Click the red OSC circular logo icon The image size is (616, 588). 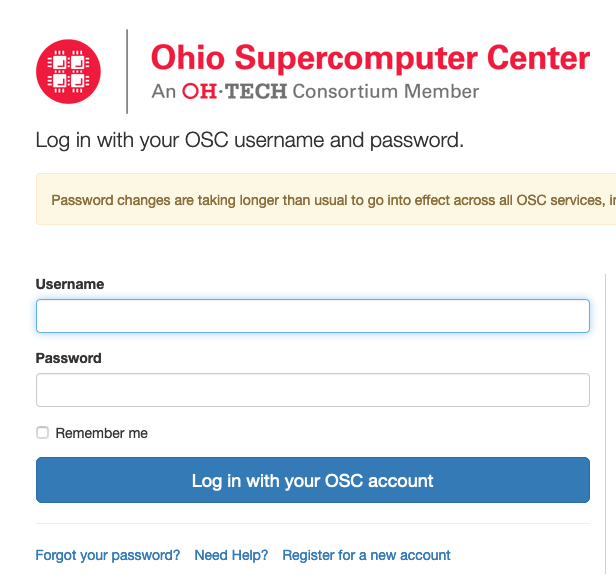pos(69,70)
